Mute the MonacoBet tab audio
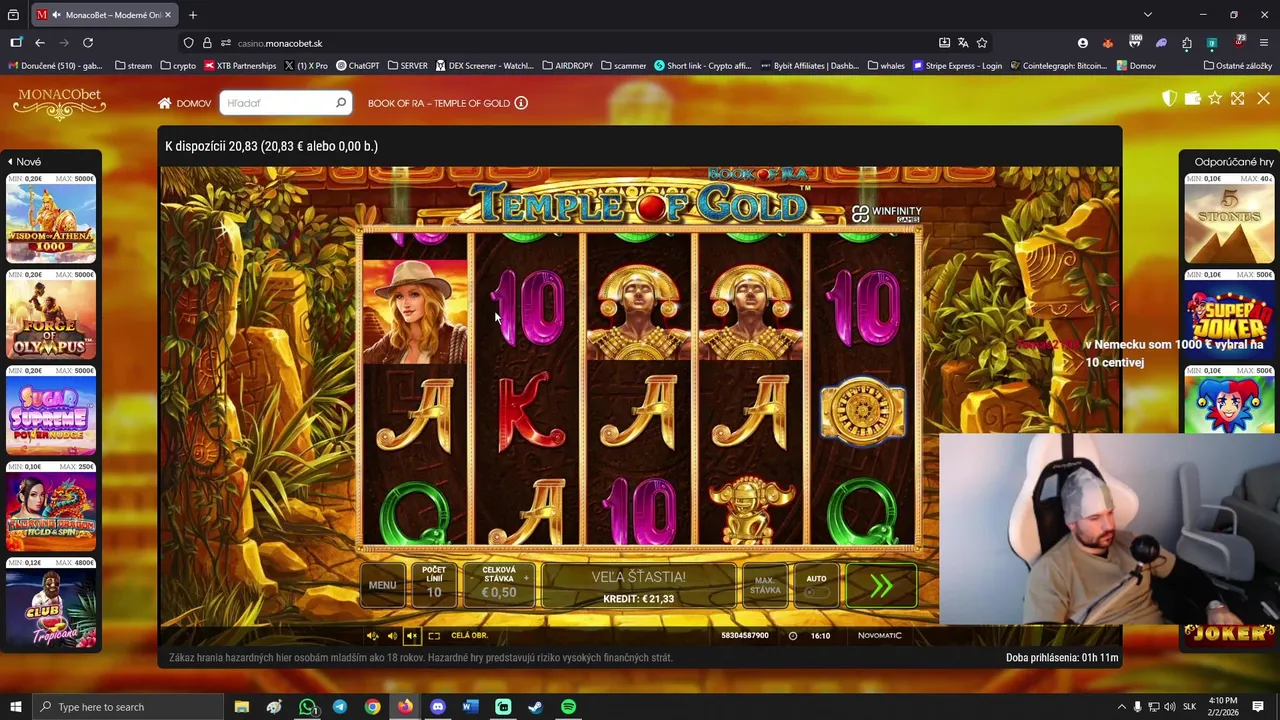This screenshot has height=720, width=1280. click(56, 15)
